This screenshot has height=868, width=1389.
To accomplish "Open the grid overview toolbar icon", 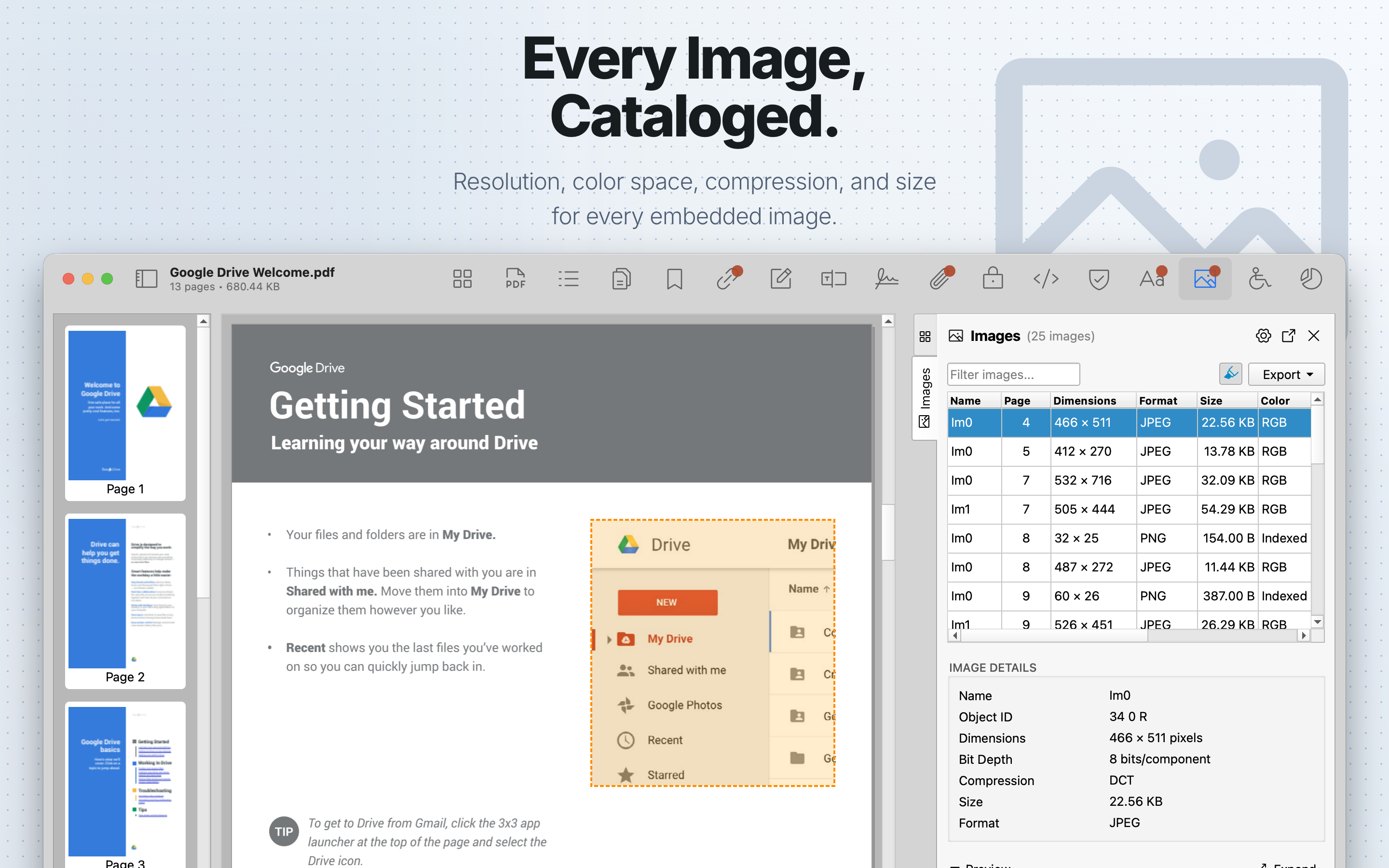I will click(x=462, y=279).
